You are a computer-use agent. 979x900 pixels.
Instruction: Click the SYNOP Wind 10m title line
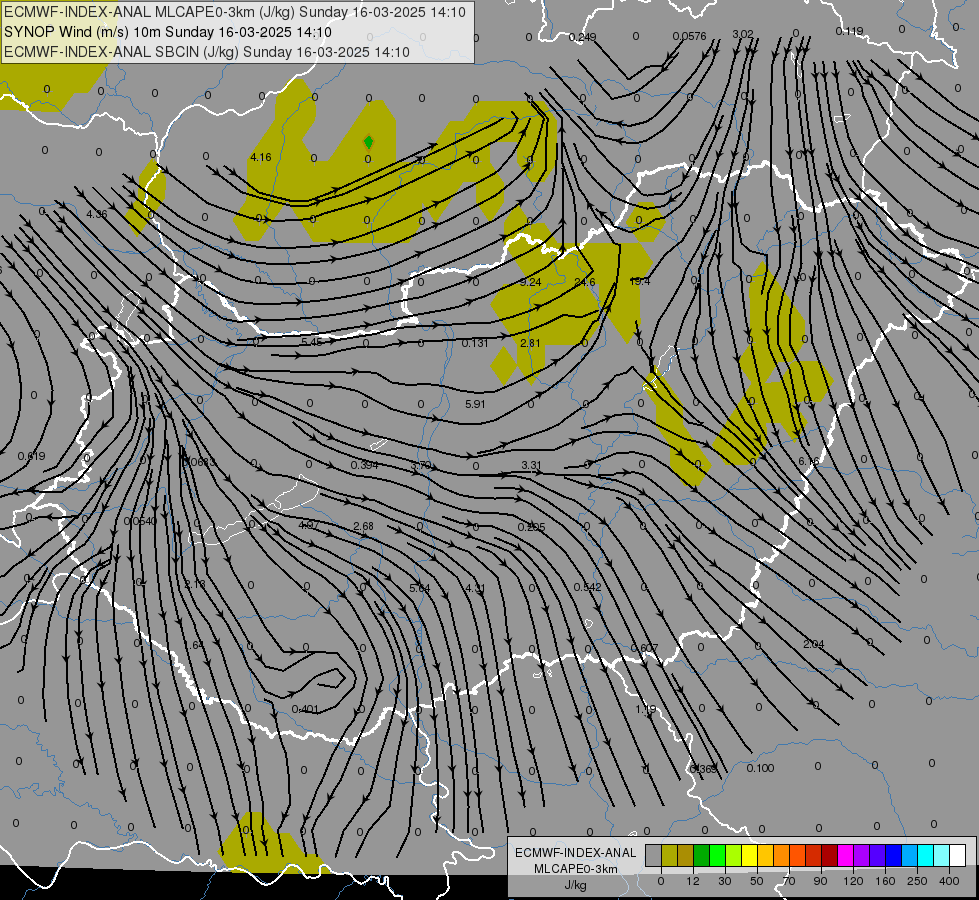(167, 32)
